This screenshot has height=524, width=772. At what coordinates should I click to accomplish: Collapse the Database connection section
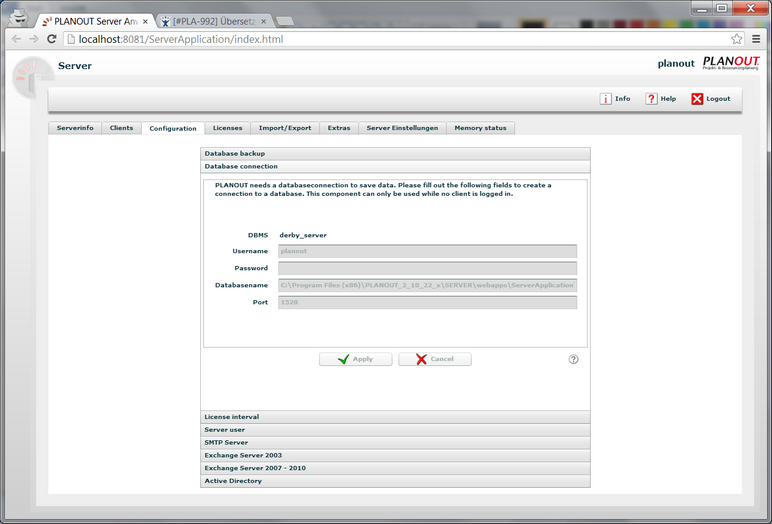(395, 166)
